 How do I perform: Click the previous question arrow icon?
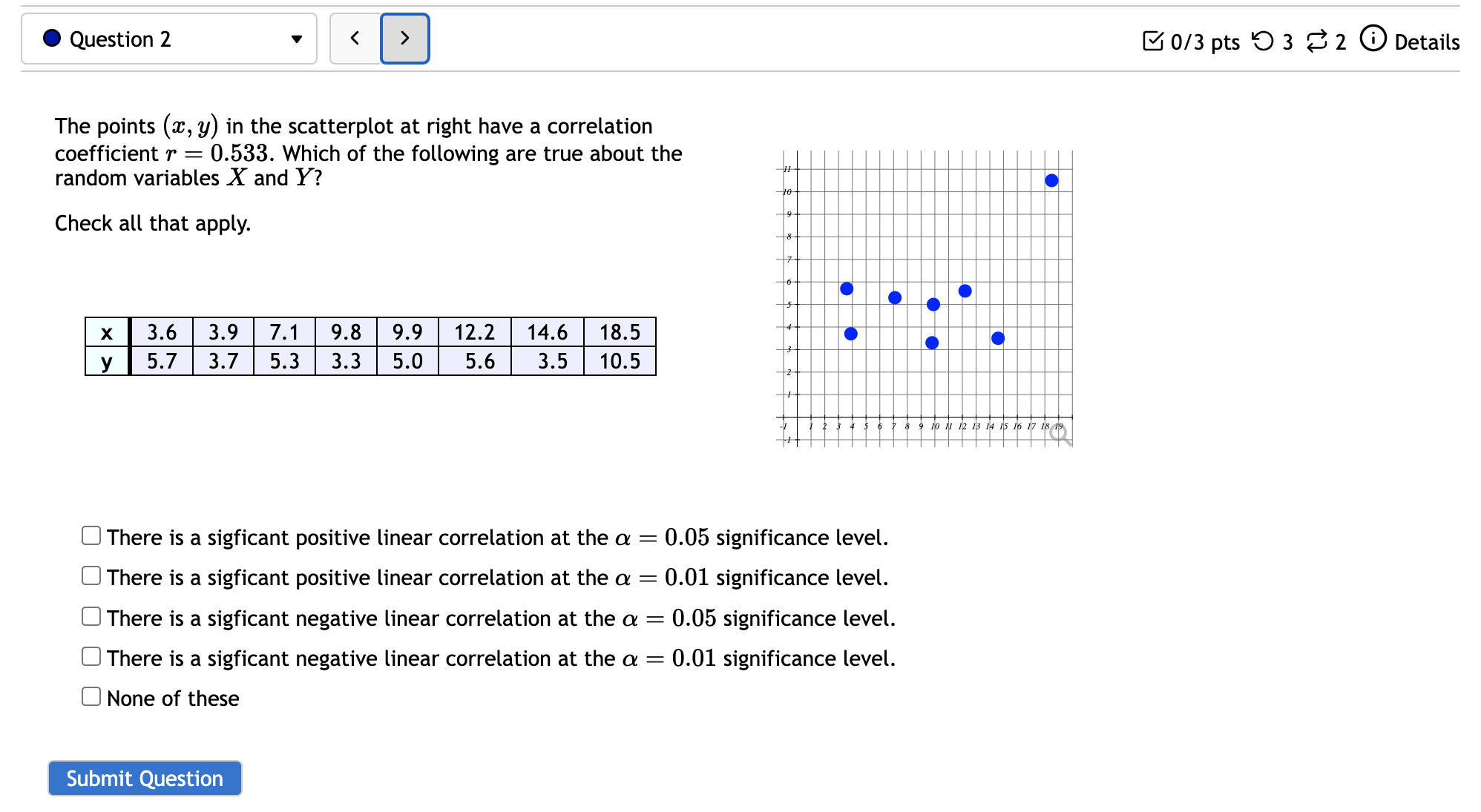pos(355,38)
